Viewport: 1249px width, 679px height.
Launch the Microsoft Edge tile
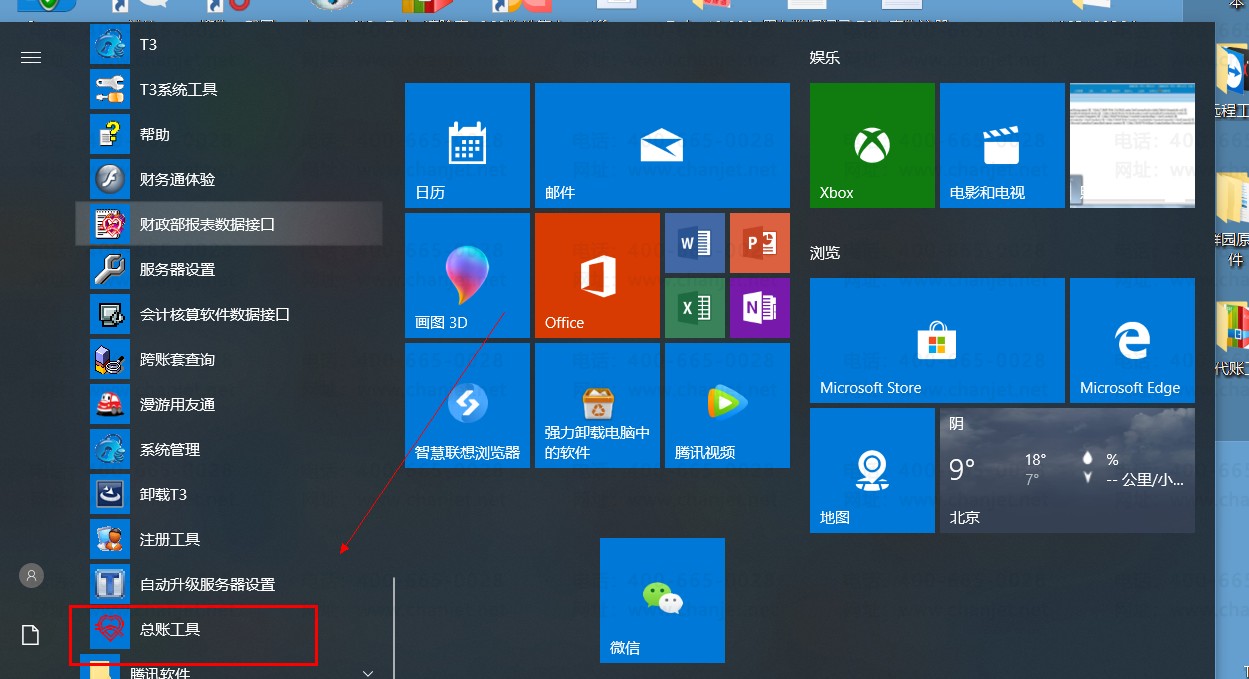(x=1132, y=340)
